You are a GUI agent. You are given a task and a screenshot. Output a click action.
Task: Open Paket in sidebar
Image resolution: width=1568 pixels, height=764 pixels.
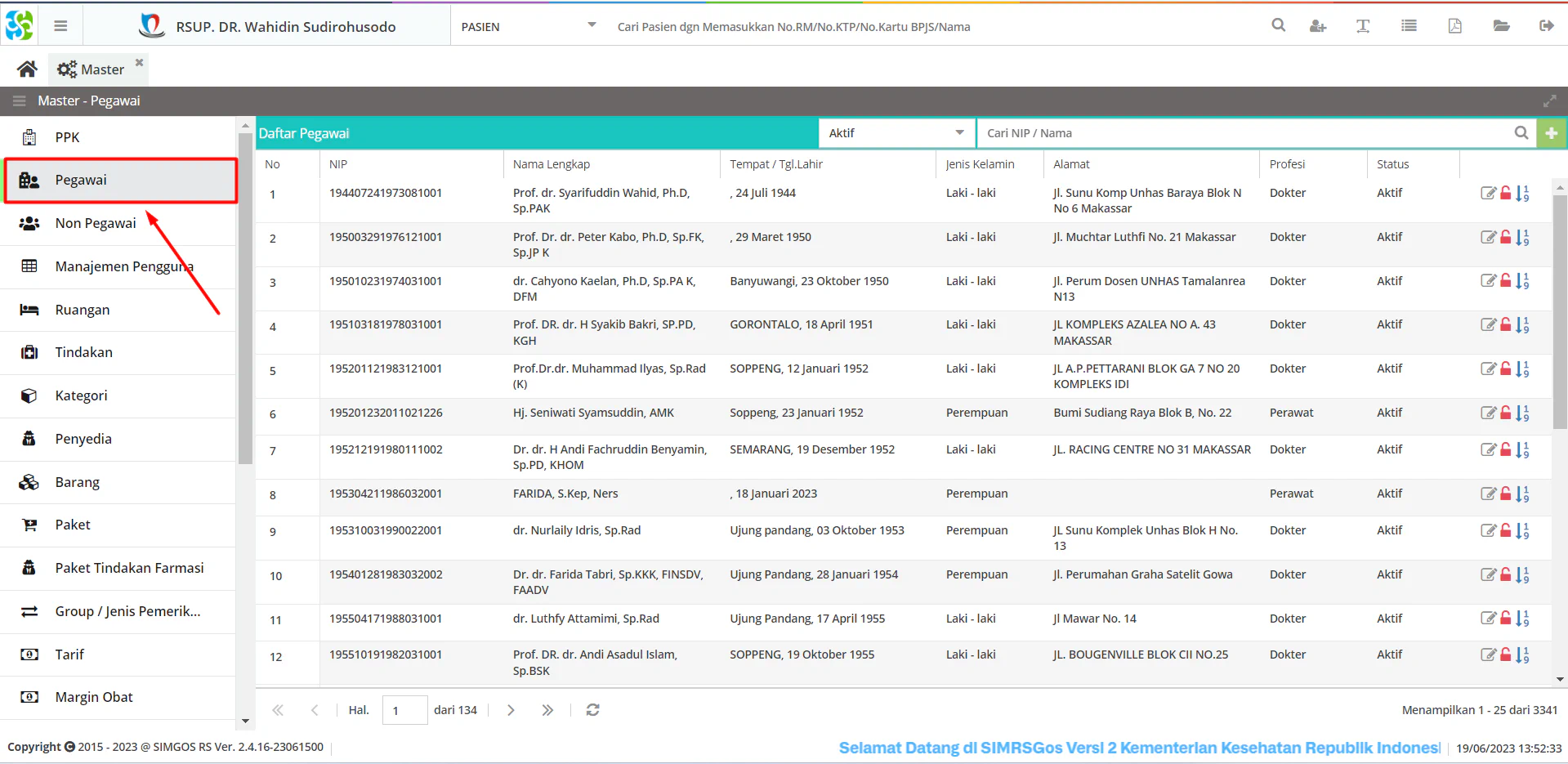(x=118, y=525)
